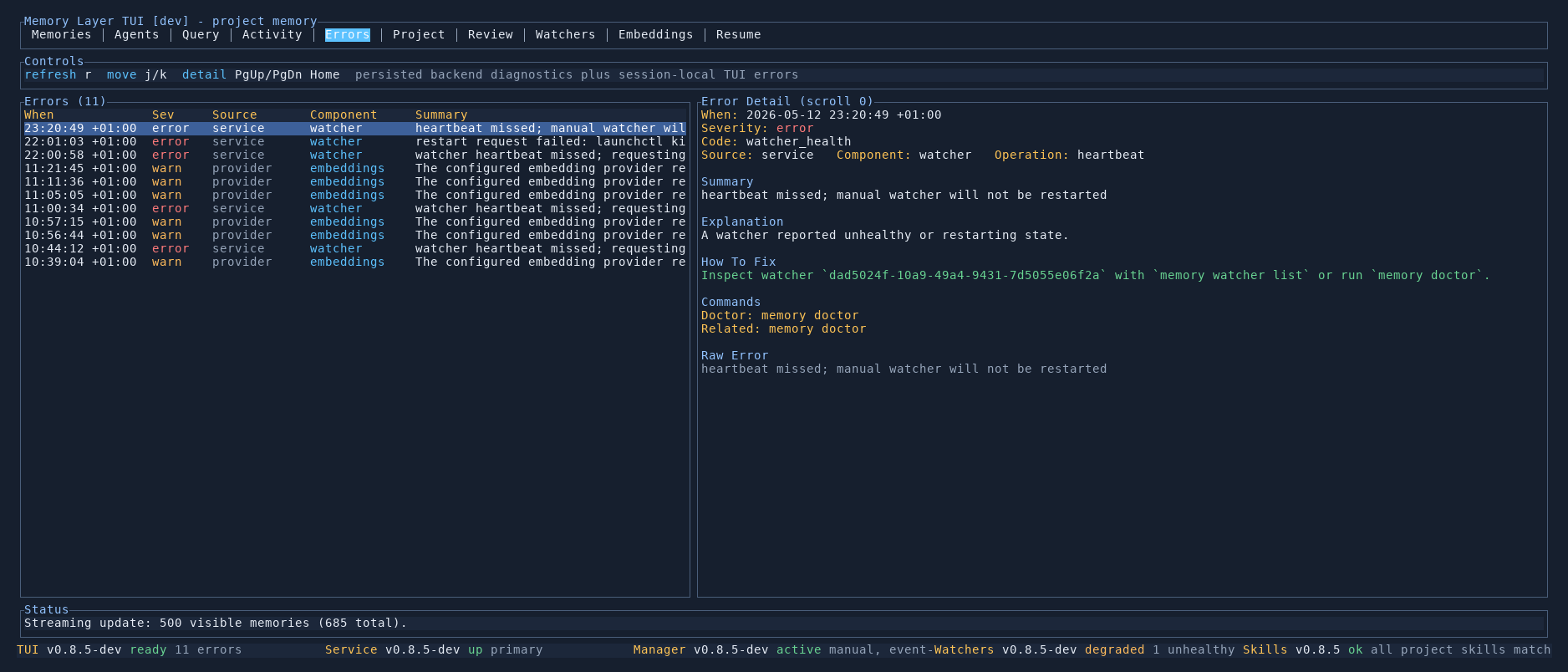
Task: Click the When: 2026-05-12 timestamp in detail
Action: [822, 115]
